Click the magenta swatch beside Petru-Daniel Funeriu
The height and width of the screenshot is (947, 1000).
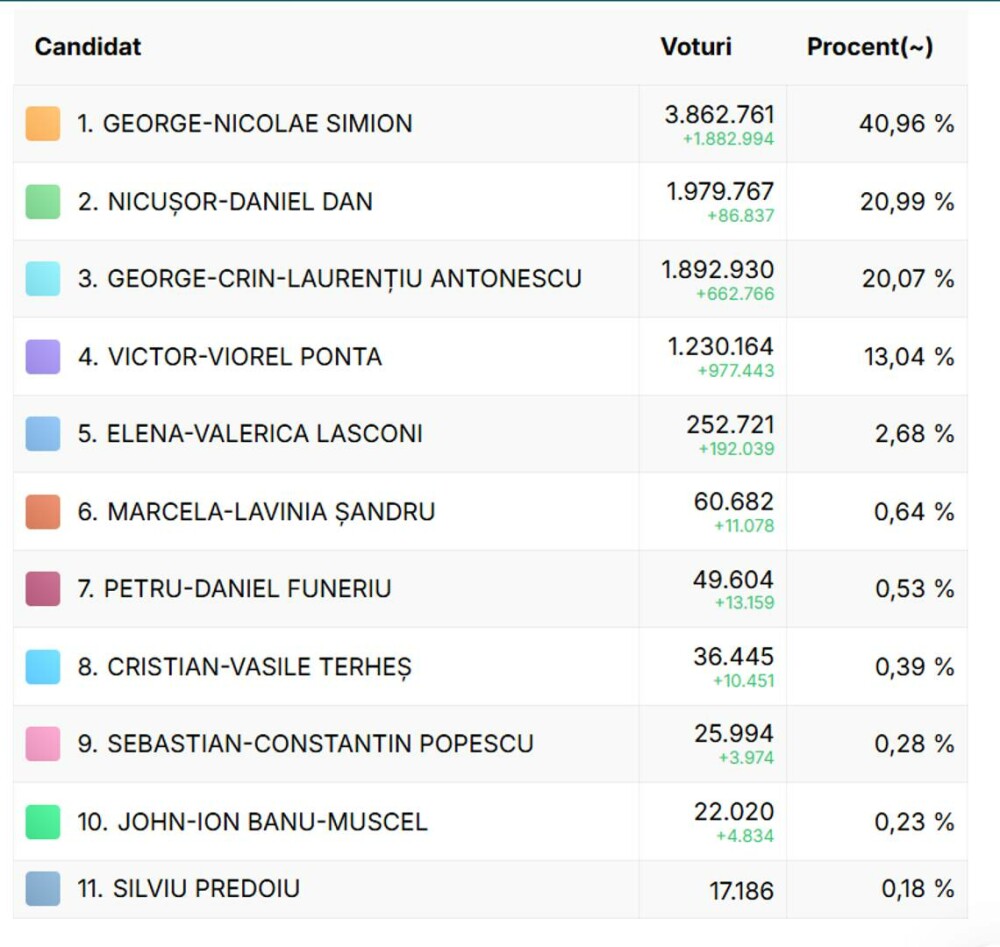pos(43,589)
